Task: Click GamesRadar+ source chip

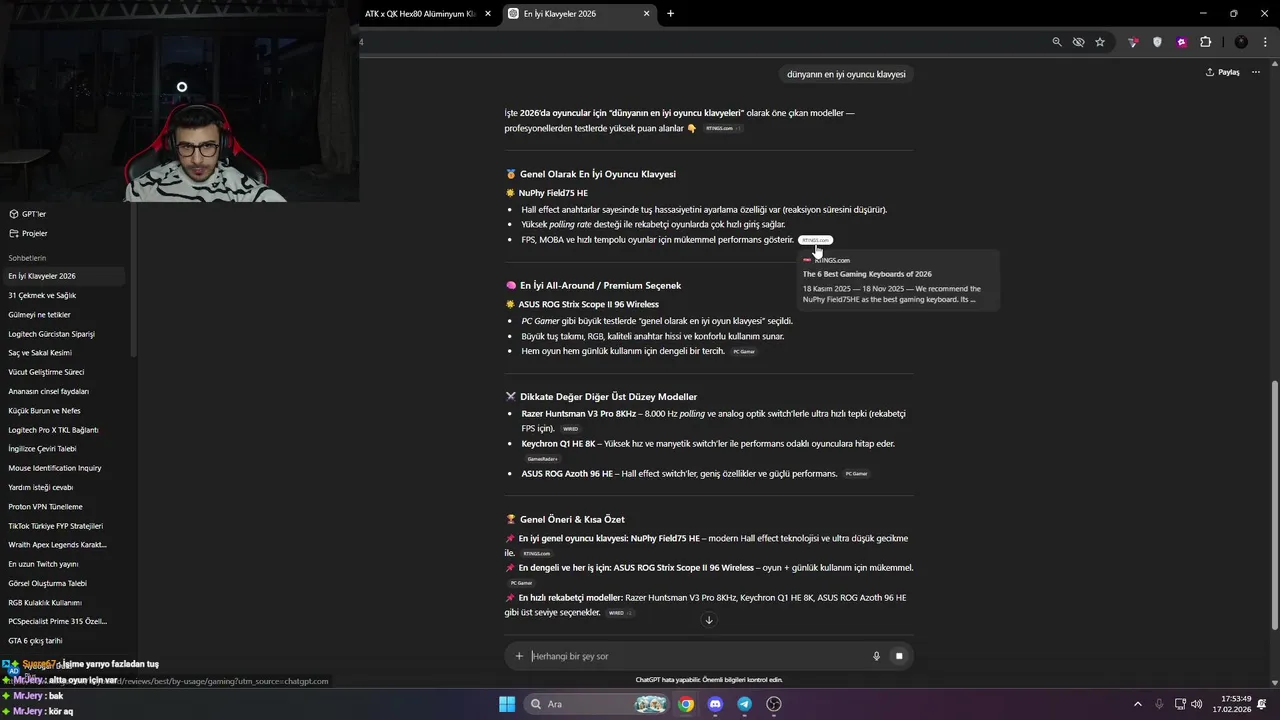Action: coord(542,459)
